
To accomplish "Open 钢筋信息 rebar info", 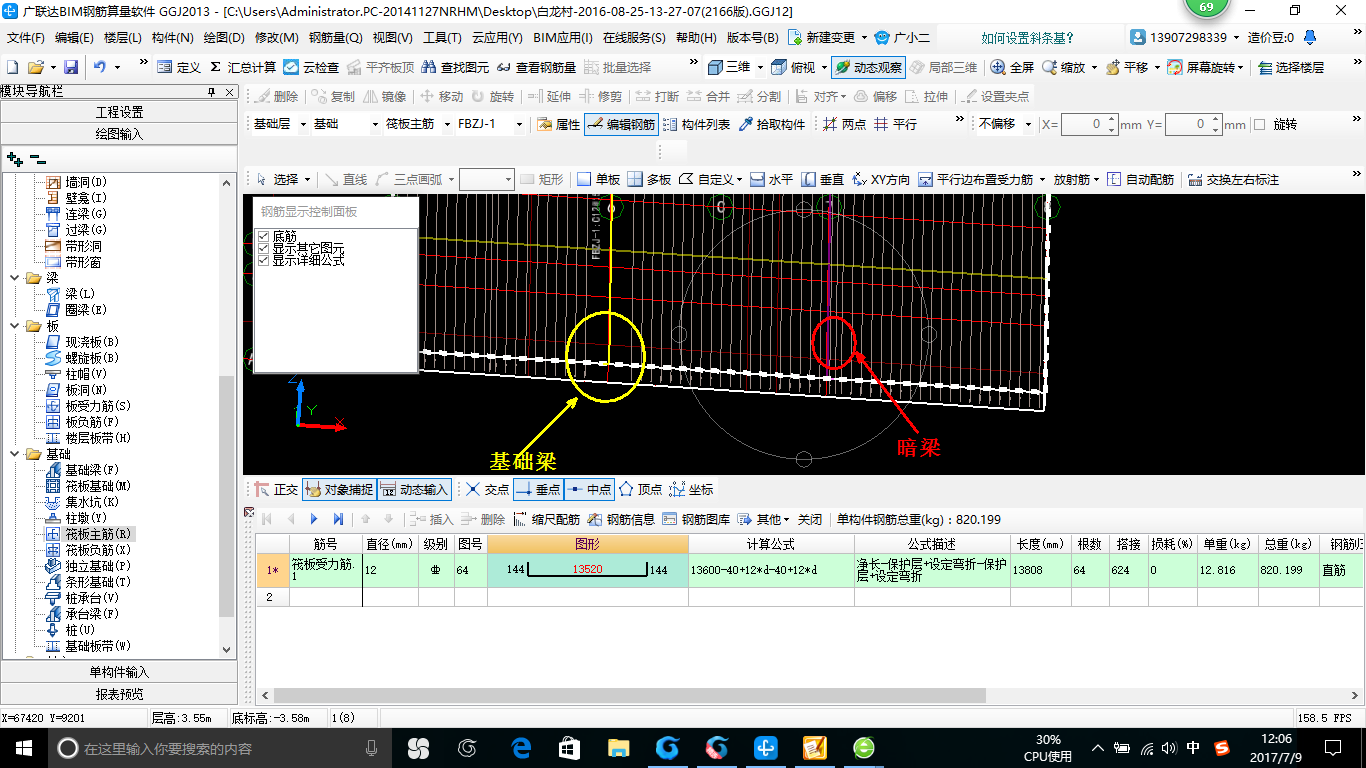I will coord(621,520).
